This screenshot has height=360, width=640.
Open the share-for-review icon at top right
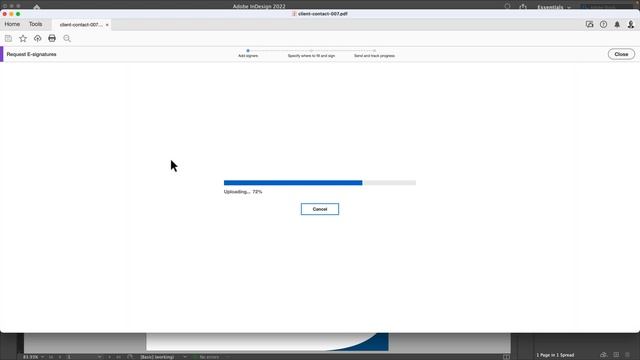click(x=589, y=24)
